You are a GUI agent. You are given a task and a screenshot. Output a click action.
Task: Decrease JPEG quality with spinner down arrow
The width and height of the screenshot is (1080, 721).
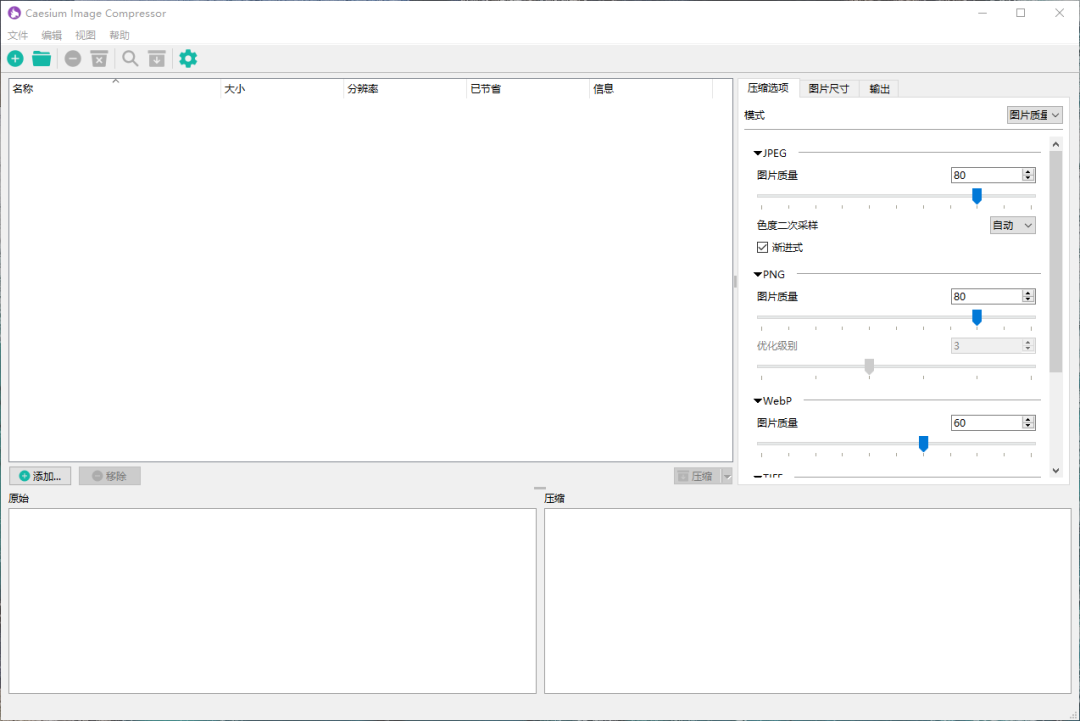pos(1028,179)
